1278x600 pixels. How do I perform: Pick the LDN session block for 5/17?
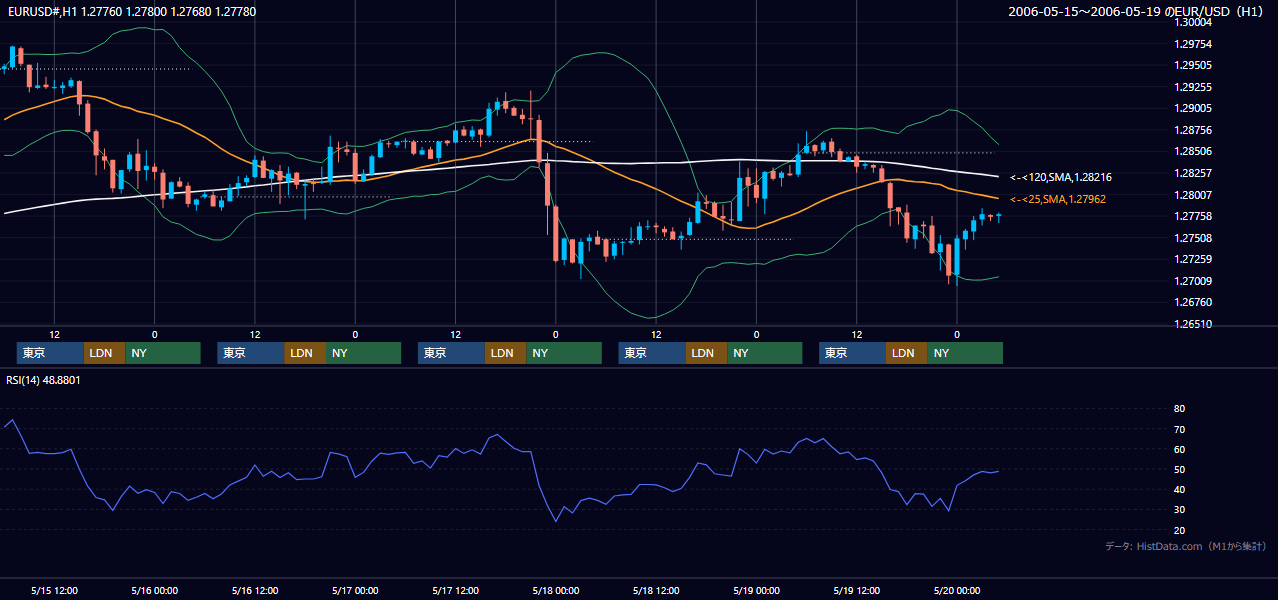tap(505, 353)
